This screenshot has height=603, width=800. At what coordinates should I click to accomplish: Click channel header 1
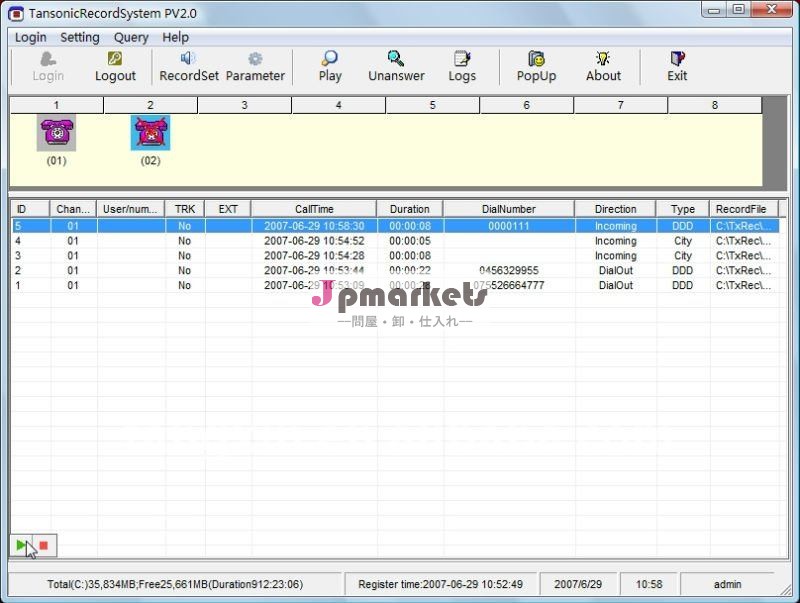pos(57,105)
